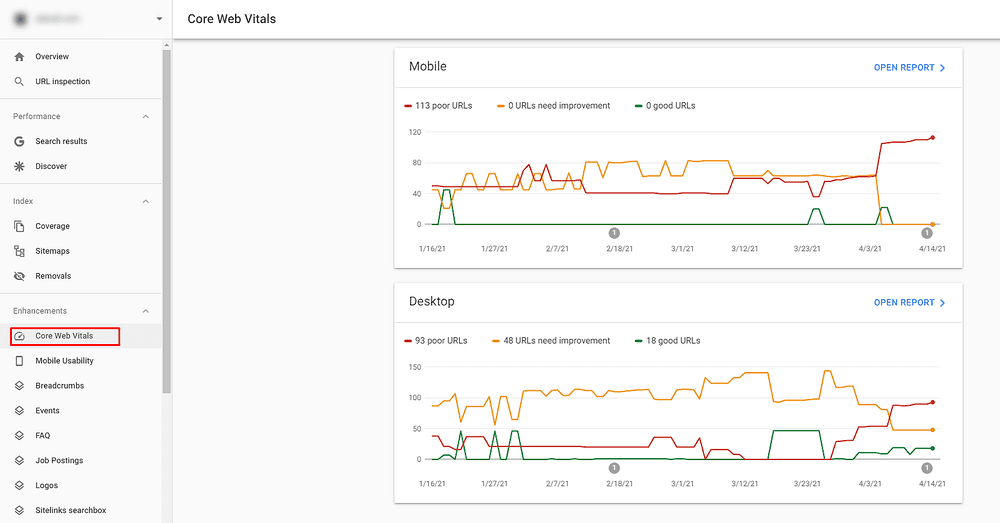1000x523 pixels.
Task: Collapse the Index section
Action: [x=145, y=202]
